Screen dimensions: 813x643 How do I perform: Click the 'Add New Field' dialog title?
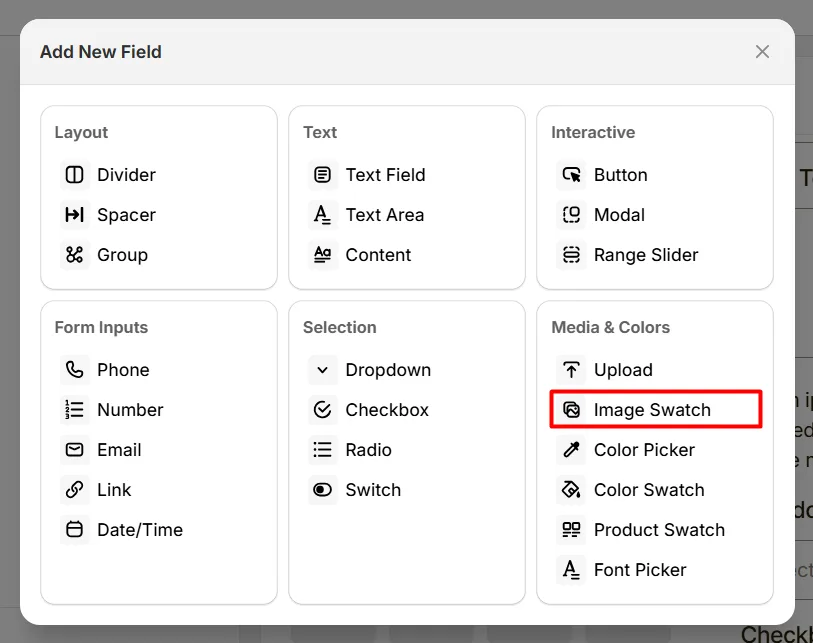coord(101,52)
